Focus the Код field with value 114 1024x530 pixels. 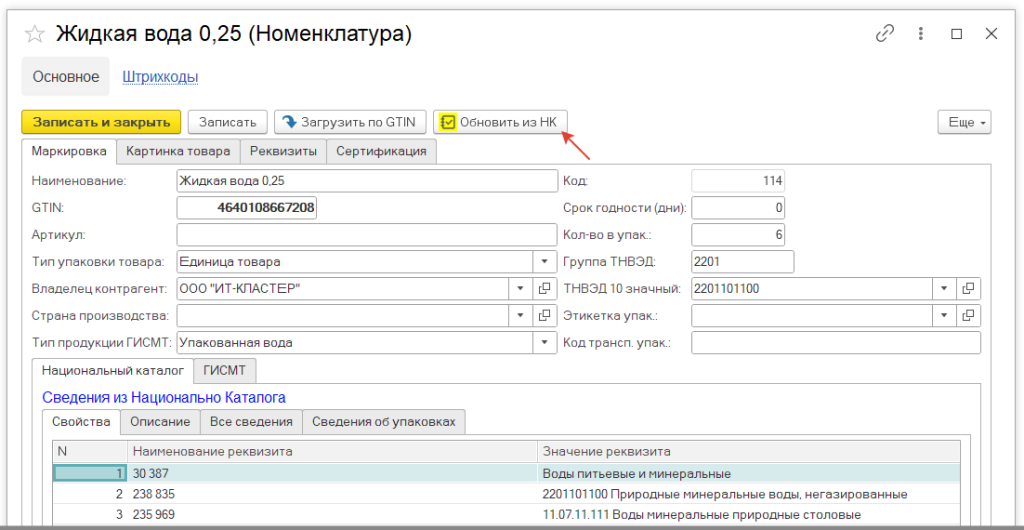[x=738, y=181]
